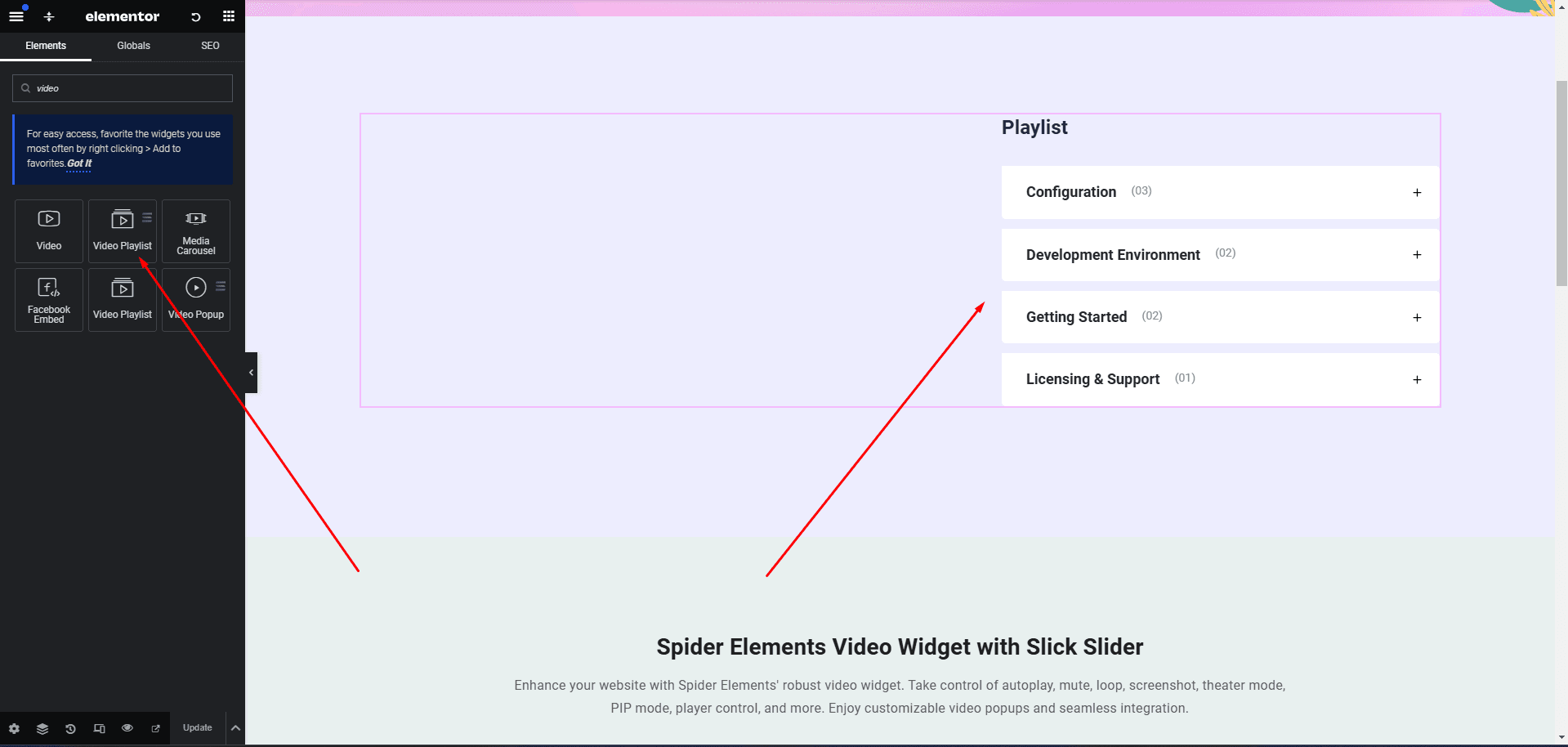The height and width of the screenshot is (747, 1568).
Task: Expand Licensing & Support plus icon
Action: click(x=1417, y=380)
